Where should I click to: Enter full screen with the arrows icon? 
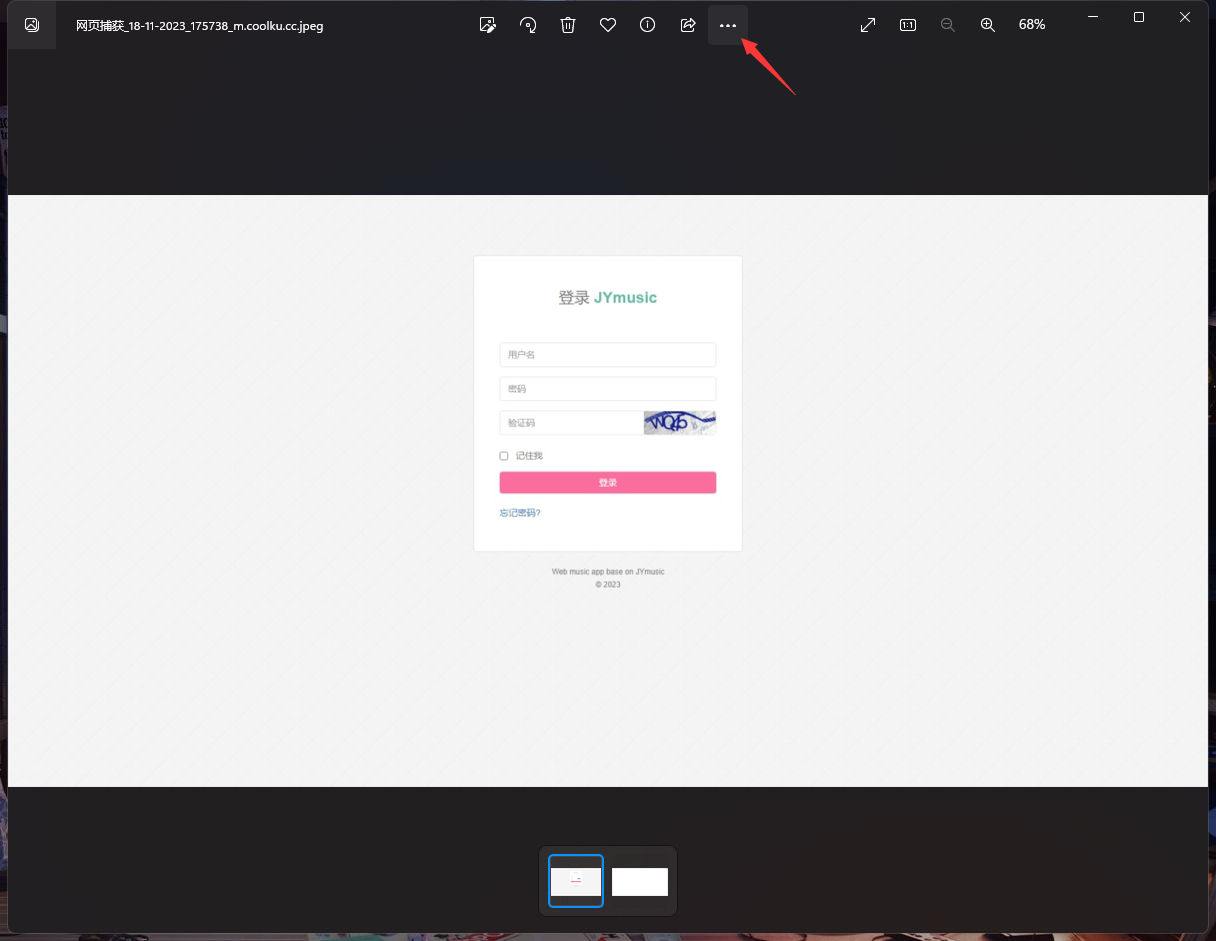[868, 25]
